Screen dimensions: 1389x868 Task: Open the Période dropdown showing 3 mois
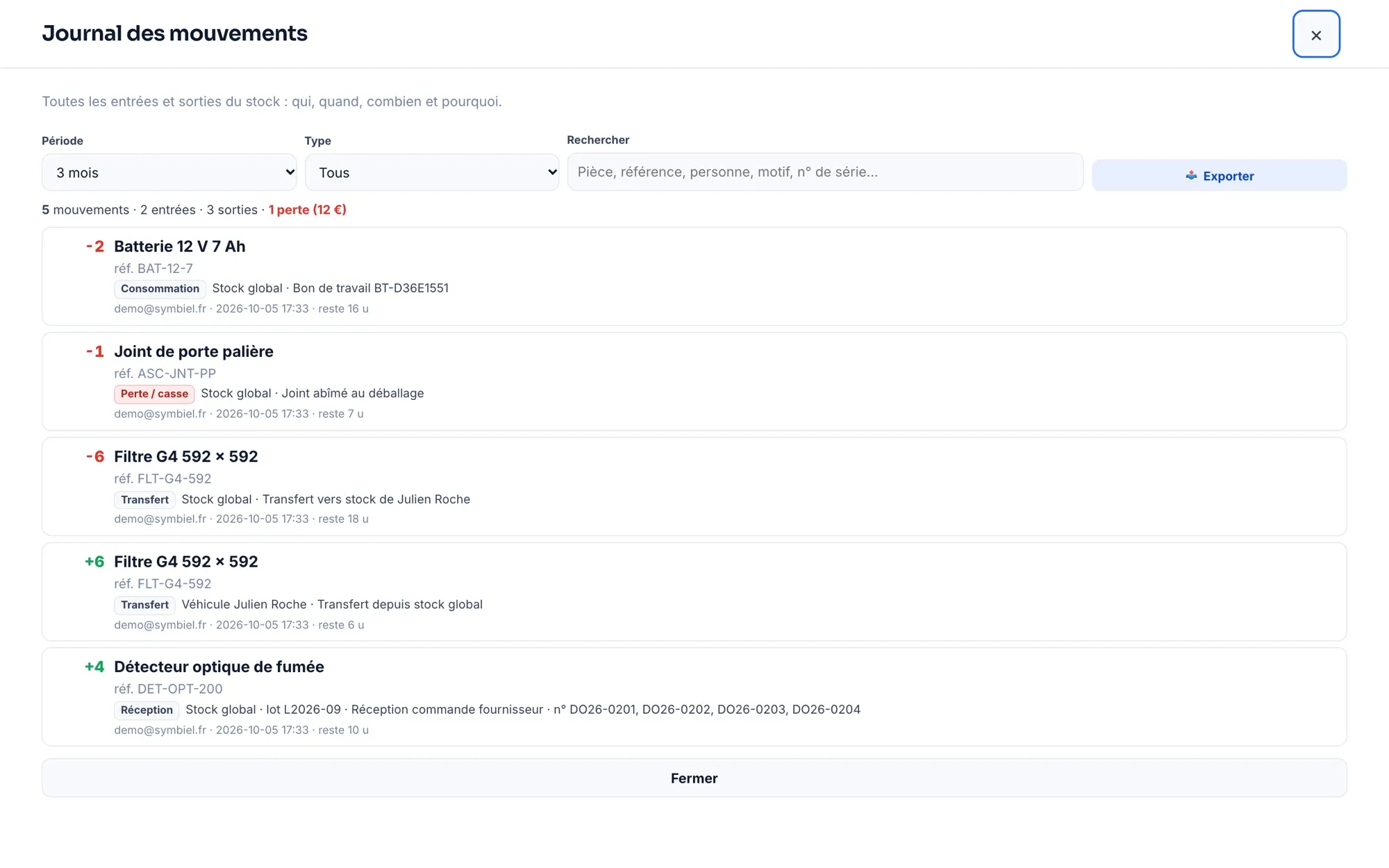(169, 172)
